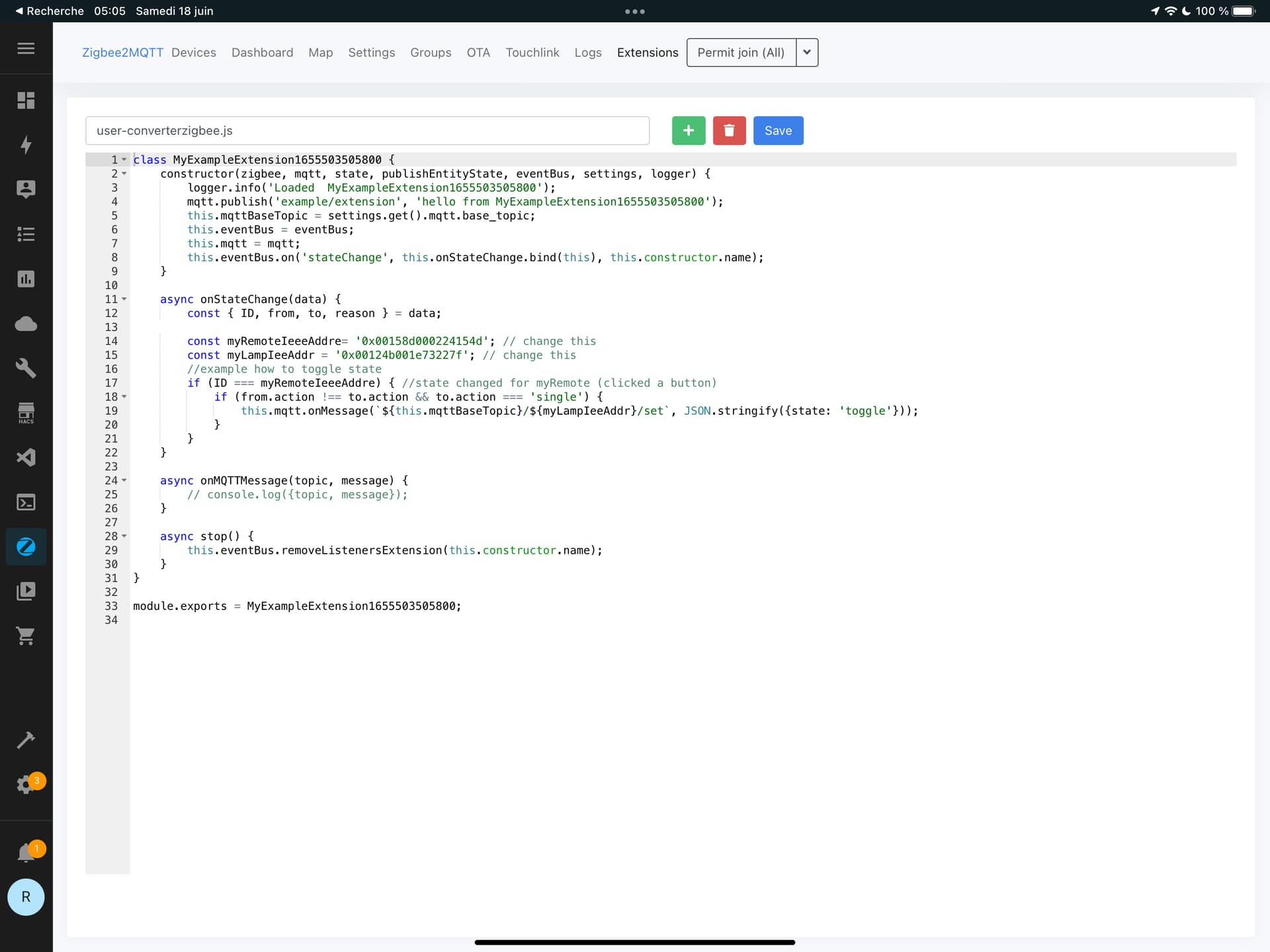Click the green add extension plus button

[x=689, y=130]
